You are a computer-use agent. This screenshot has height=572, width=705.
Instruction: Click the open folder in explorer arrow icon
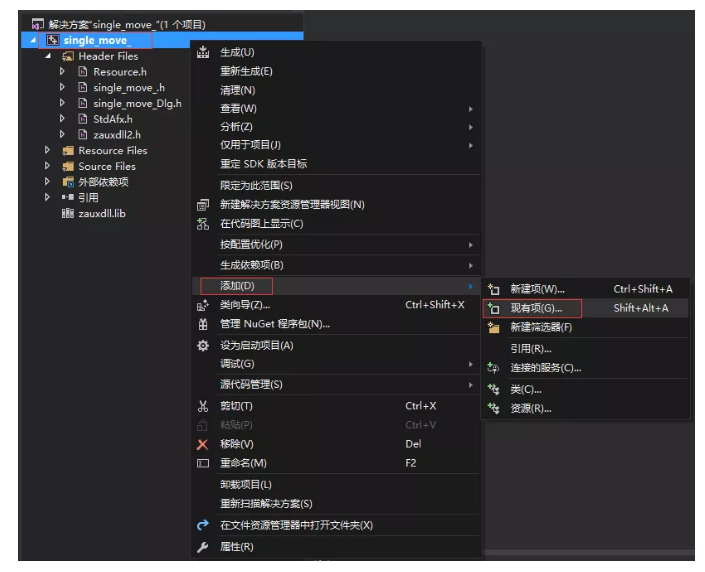click(203, 525)
